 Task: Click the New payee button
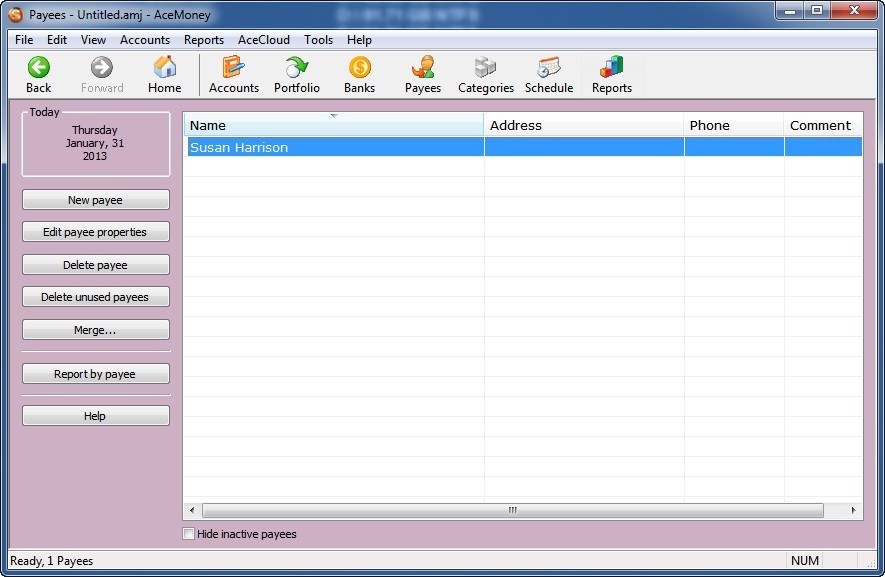95,199
